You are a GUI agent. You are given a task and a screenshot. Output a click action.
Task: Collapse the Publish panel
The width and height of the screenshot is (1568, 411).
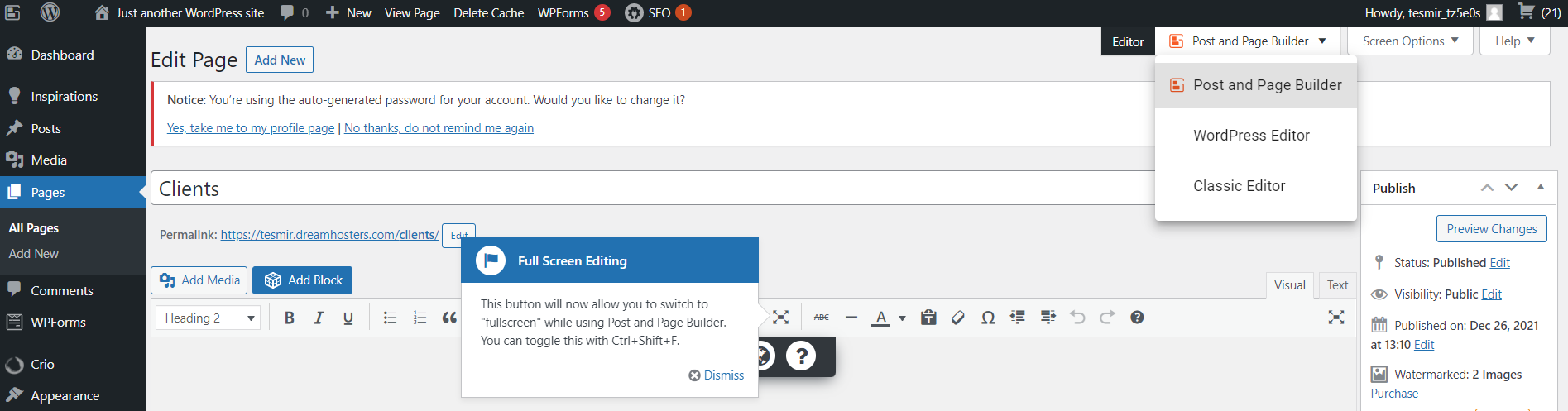coord(1541,188)
